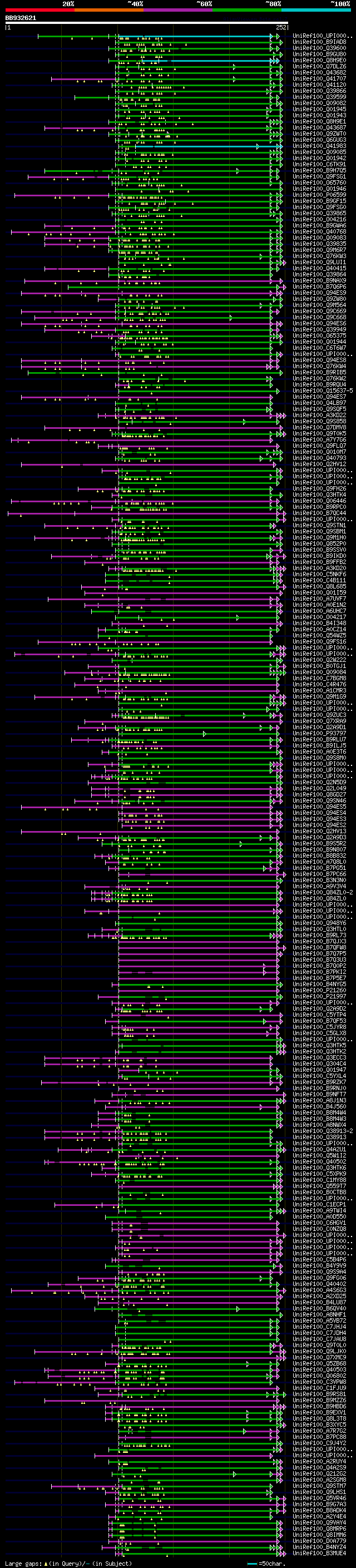Open hit UniRef100_B9IAD8
This screenshot has width=356, height=1568.
[319, 42]
